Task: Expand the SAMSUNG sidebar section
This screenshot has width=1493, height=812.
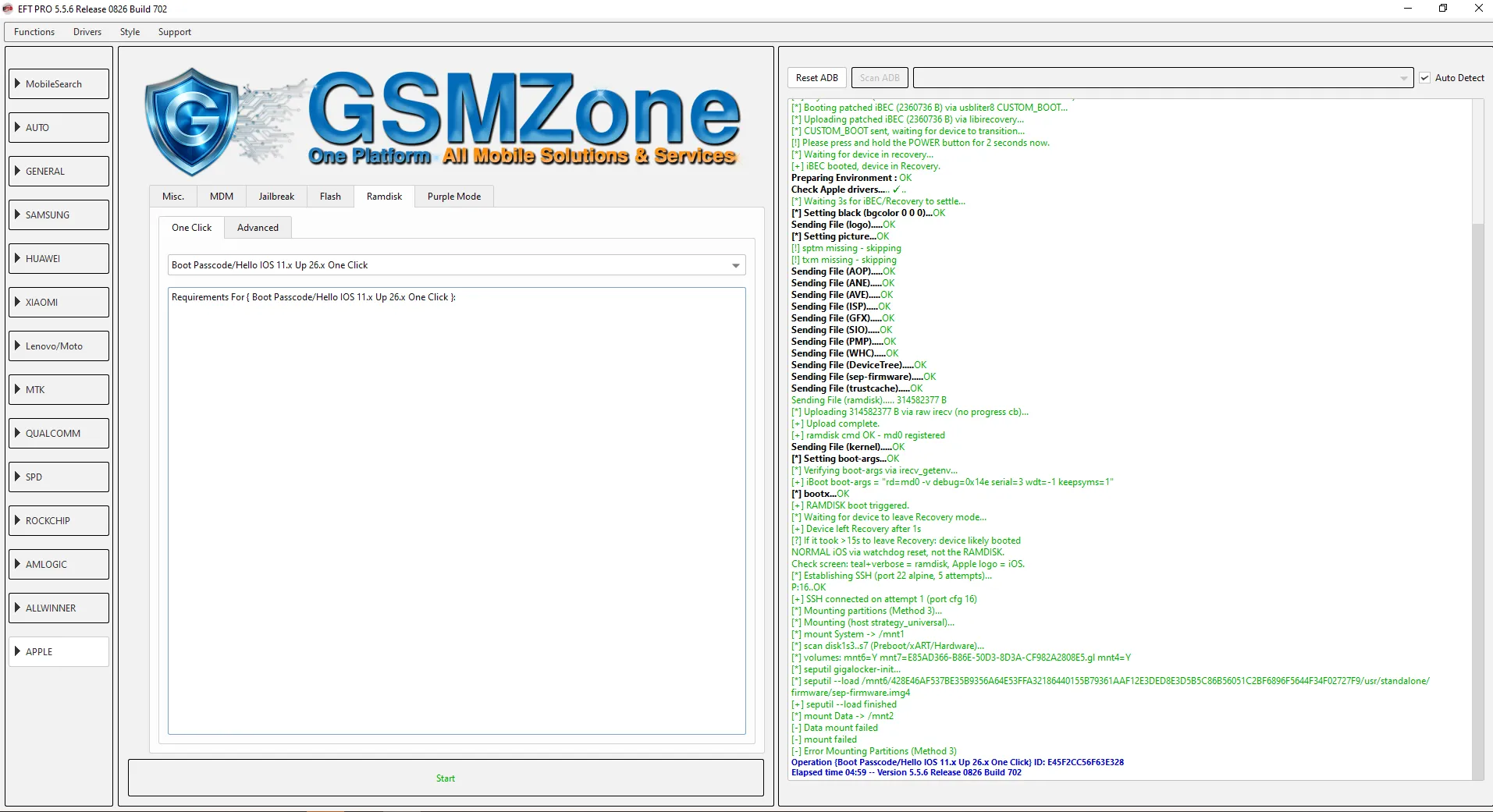Action: click(x=59, y=215)
